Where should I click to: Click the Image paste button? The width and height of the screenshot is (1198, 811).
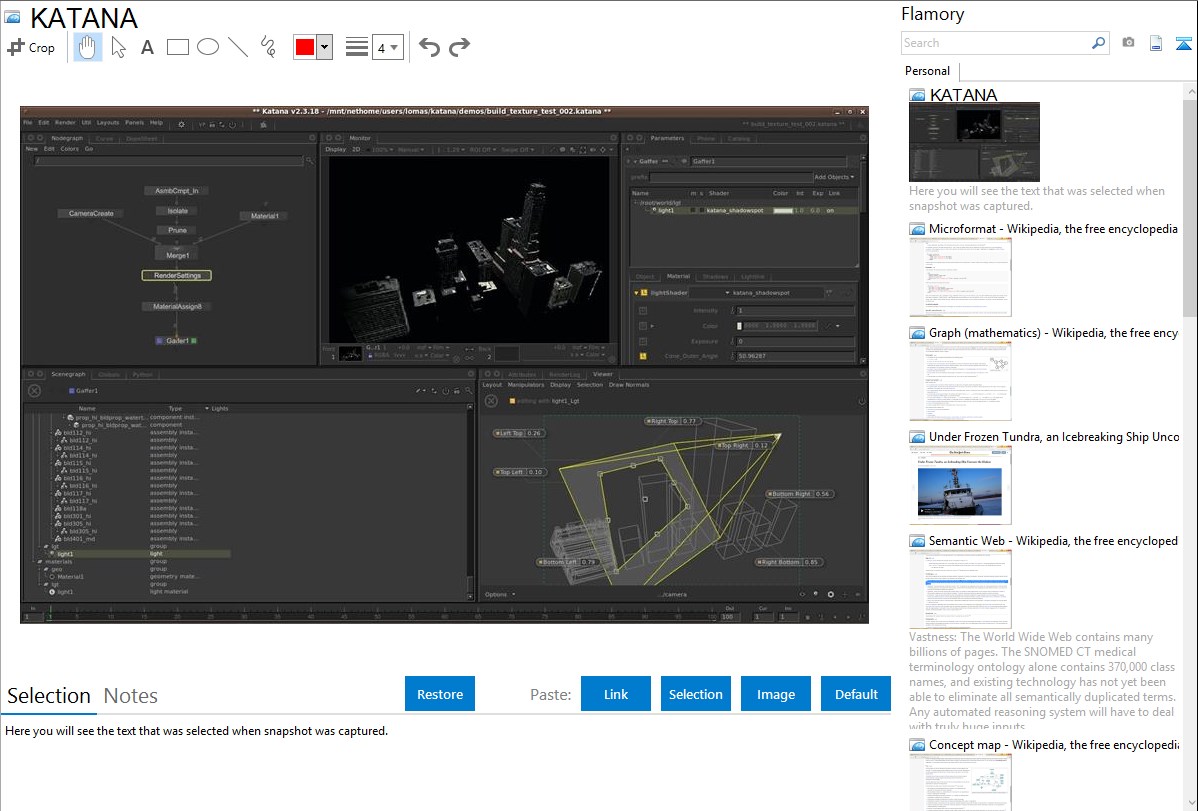[776, 694]
